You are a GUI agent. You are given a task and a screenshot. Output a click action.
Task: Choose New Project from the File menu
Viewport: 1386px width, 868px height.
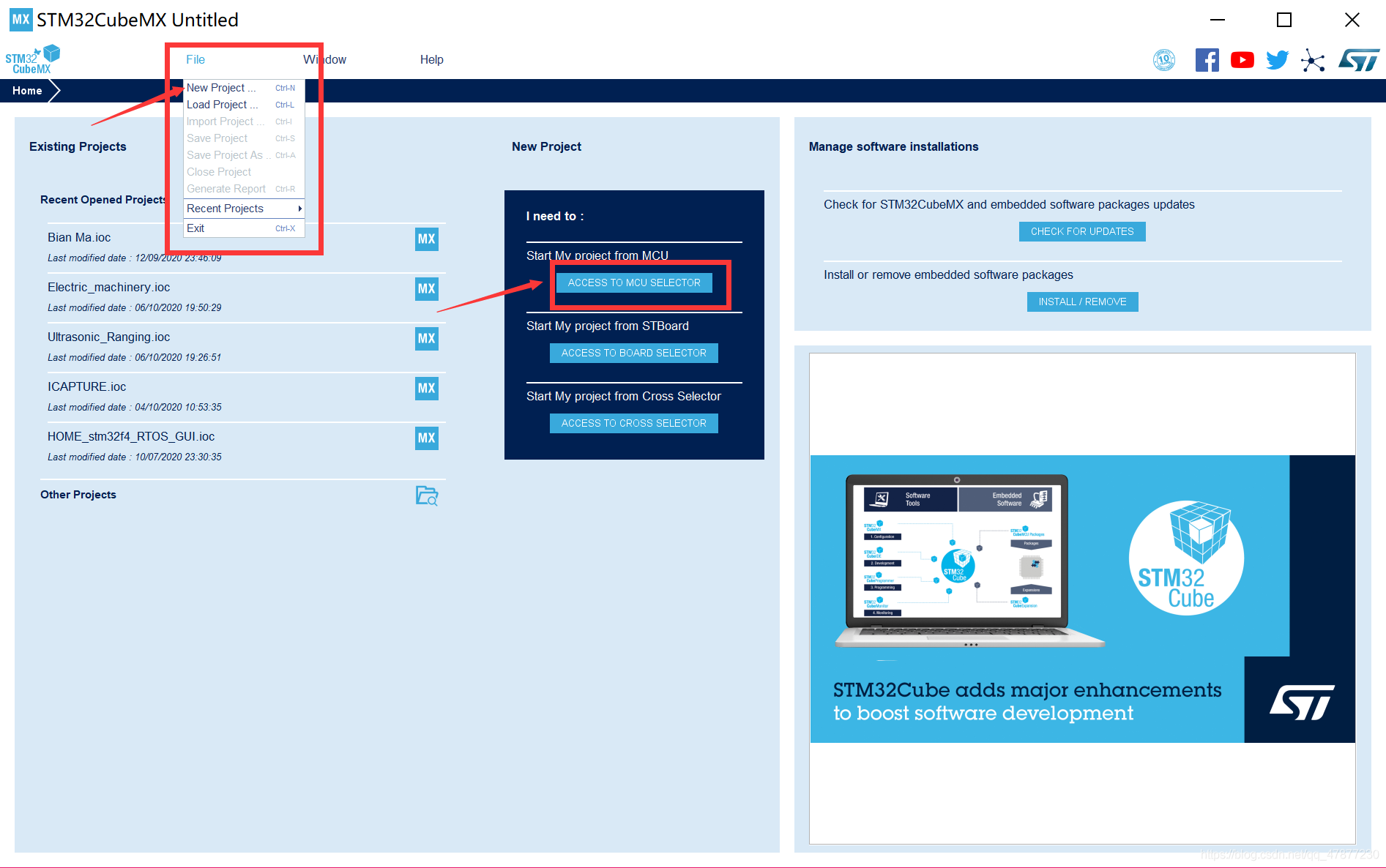[243, 88]
